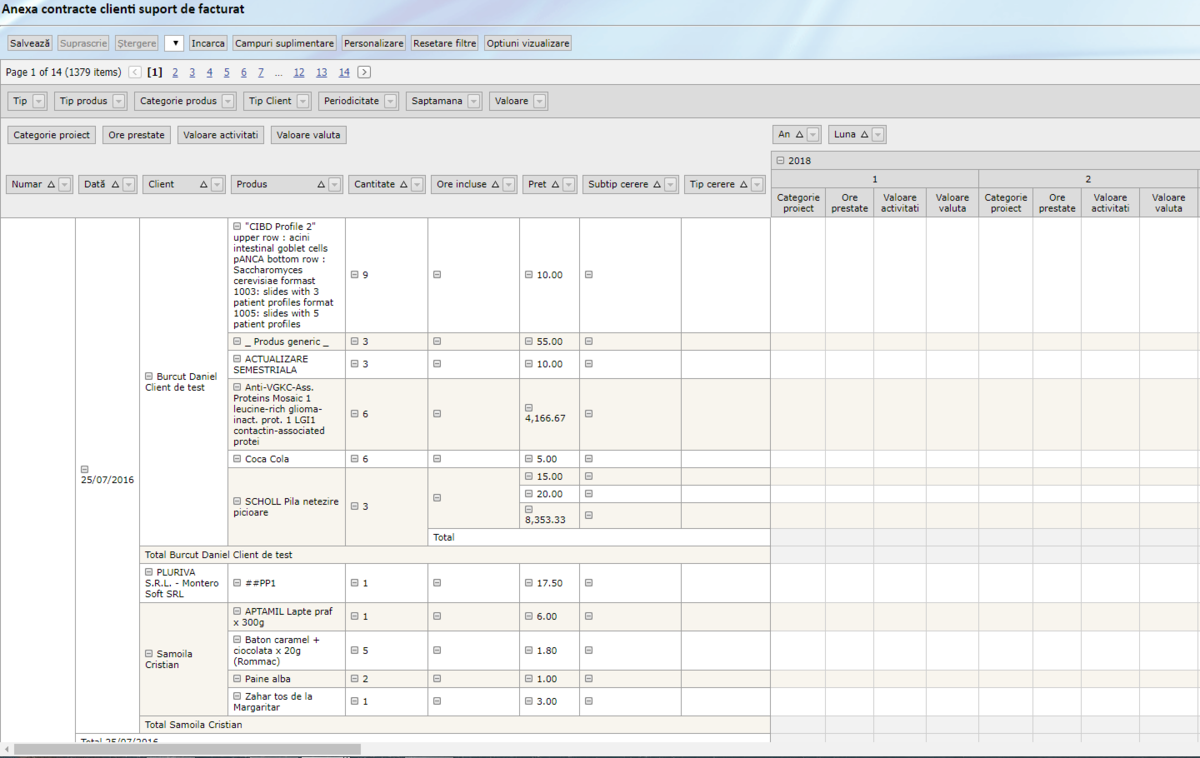Viewport: 1200px width, 758px height.
Task: Click the horizontal scrollbar thumb
Action: coord(186,749)
